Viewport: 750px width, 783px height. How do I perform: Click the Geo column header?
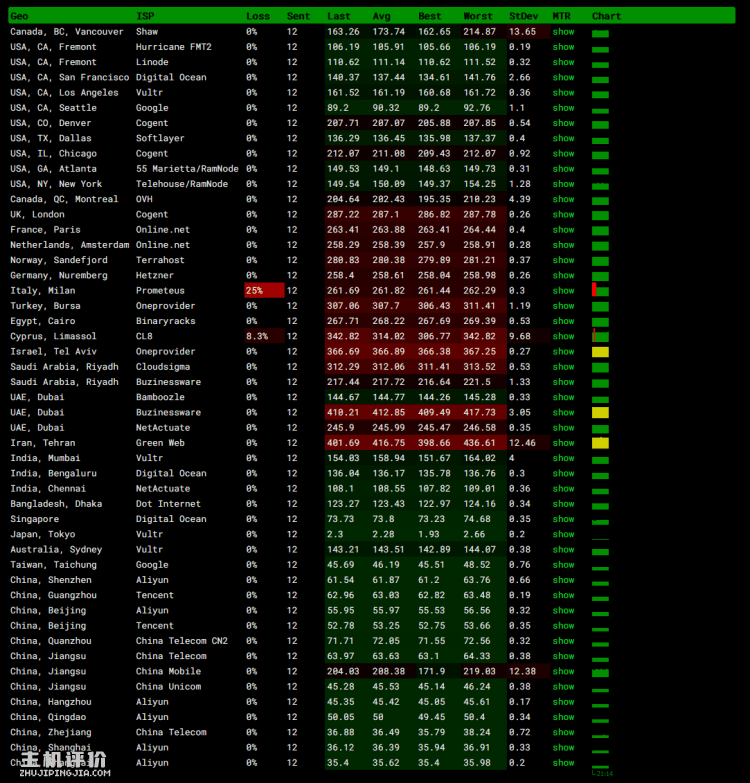click(x=19, y=16)
